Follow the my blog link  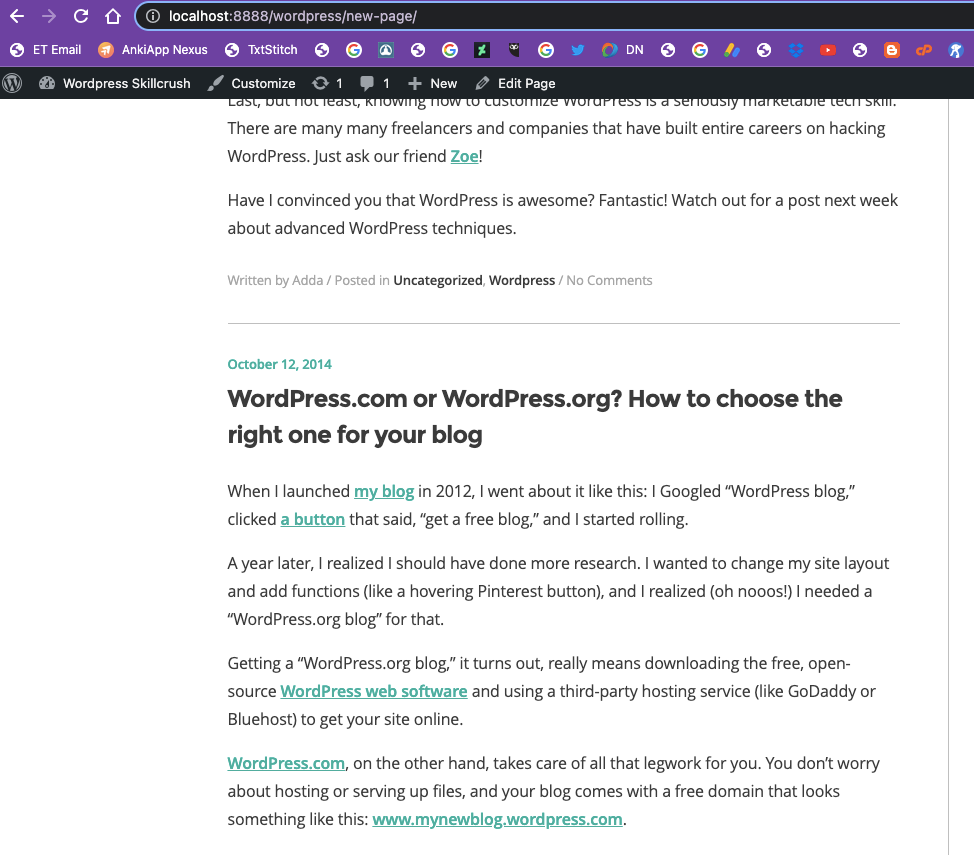384,491
